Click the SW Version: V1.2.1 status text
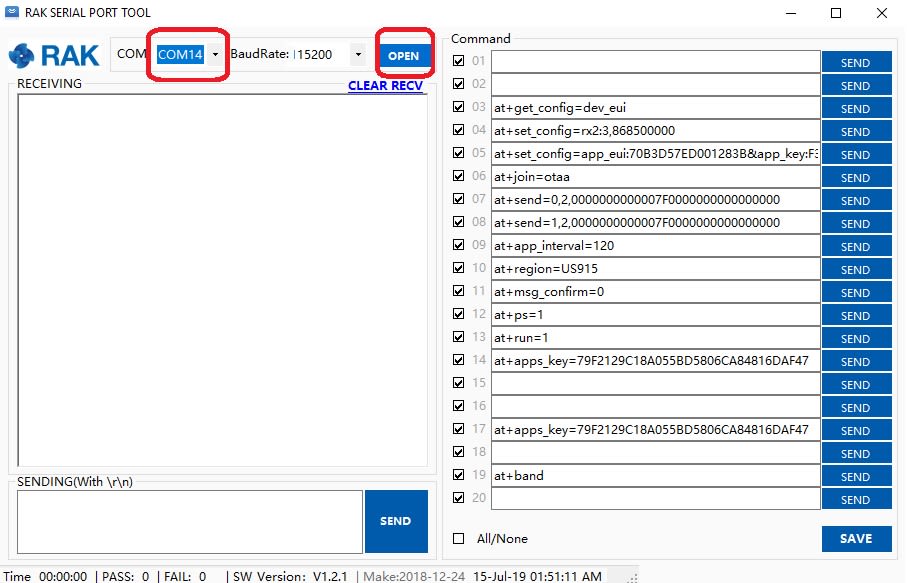This screenshot has width=907, height=583. pyautogui.click(x=290, y=577)
